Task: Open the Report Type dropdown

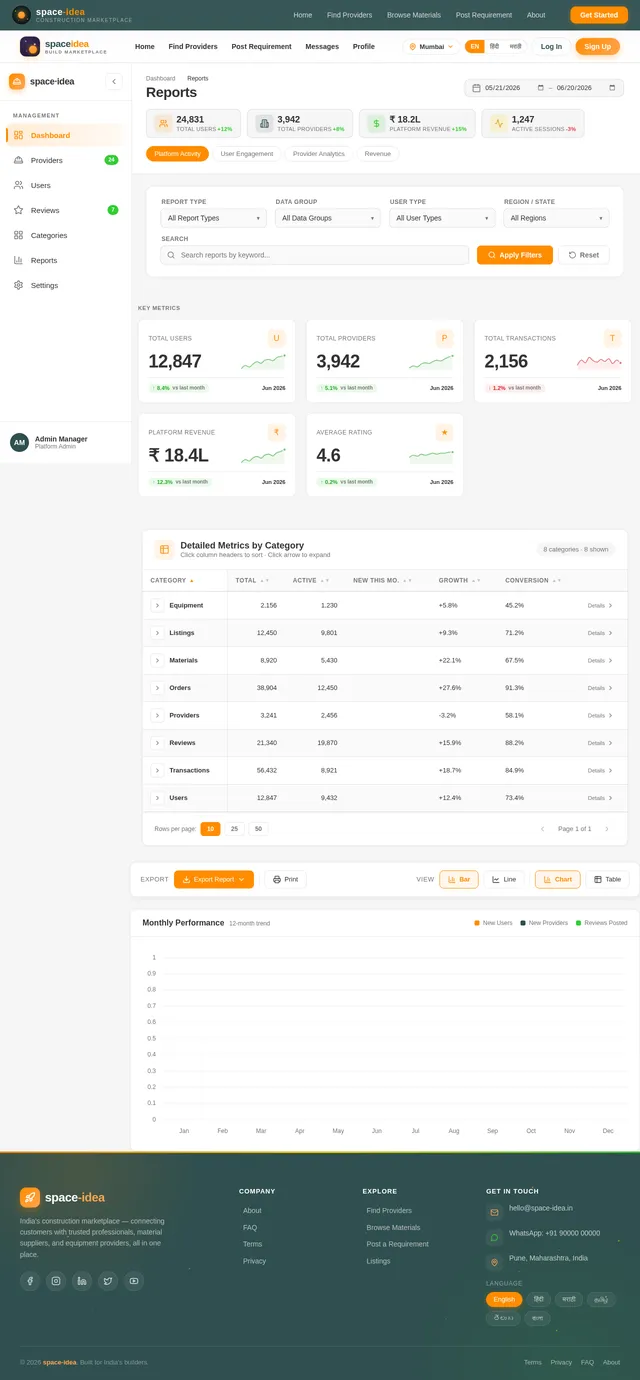Action: pyautogui.click(x=214, y=218)
